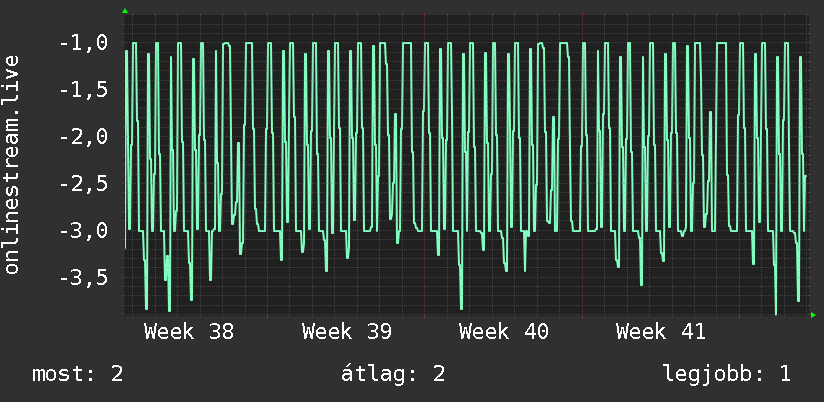This screenshot has height=402, width=824.
Task: Click the 'Week 38' axis label
Action: [x=189, y=332]
